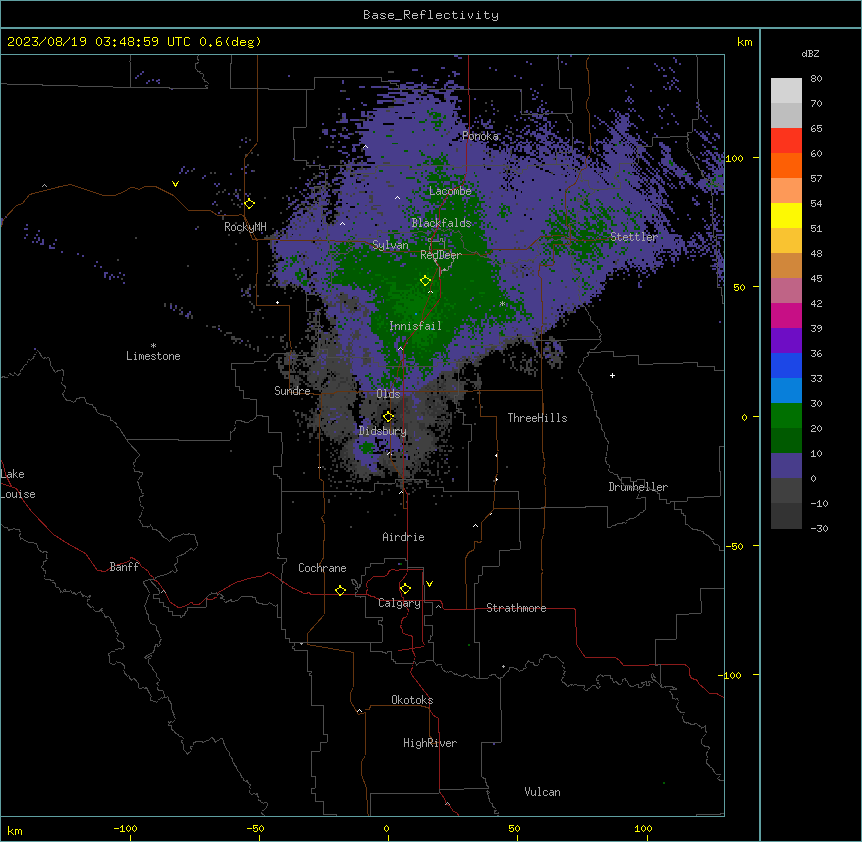The width and height of the screenshot is (862, 842).
Task: Click the Airdrie label
Action: (x=403, y=537)
